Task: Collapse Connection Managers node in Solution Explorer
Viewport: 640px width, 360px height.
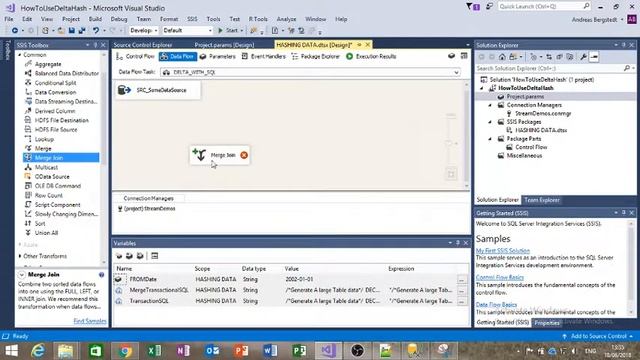Action: click(x=490, y=105)
